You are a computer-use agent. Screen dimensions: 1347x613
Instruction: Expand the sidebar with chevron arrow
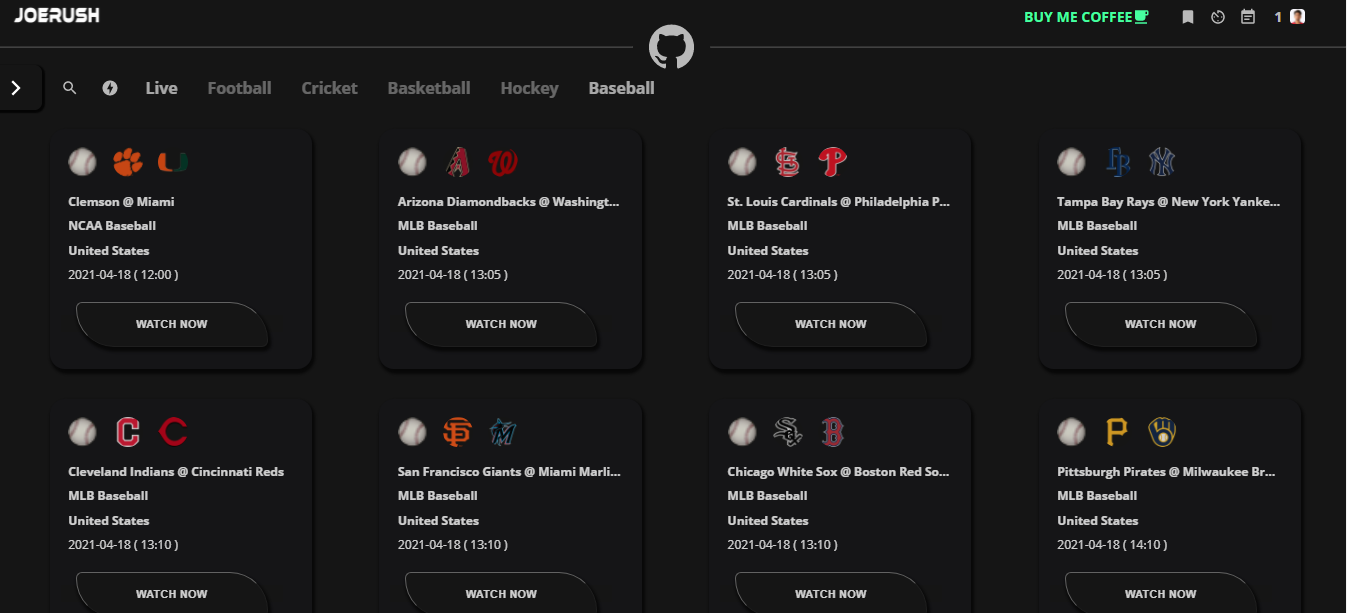click(16, 88)
